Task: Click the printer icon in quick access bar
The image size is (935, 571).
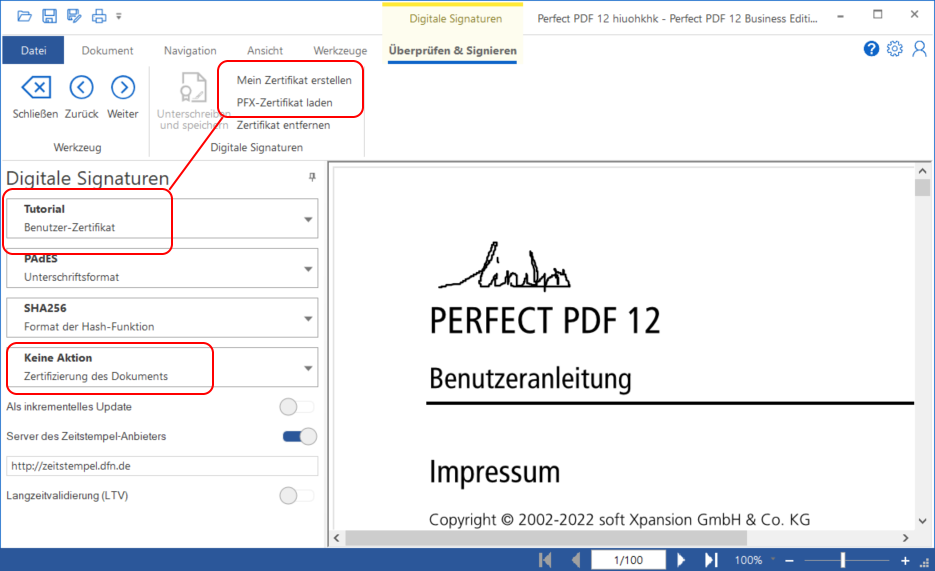Action: pyautogui.click(x=98, y=16)
